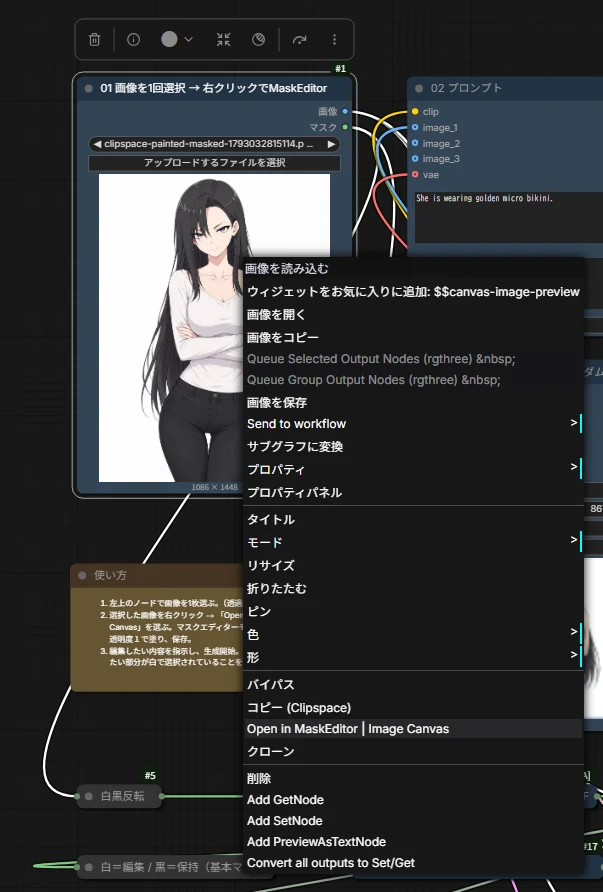Viewport: 603px width, 892px height.
Task: Click アップロードするファイルを選択 button
Action: tap(214, 163)
